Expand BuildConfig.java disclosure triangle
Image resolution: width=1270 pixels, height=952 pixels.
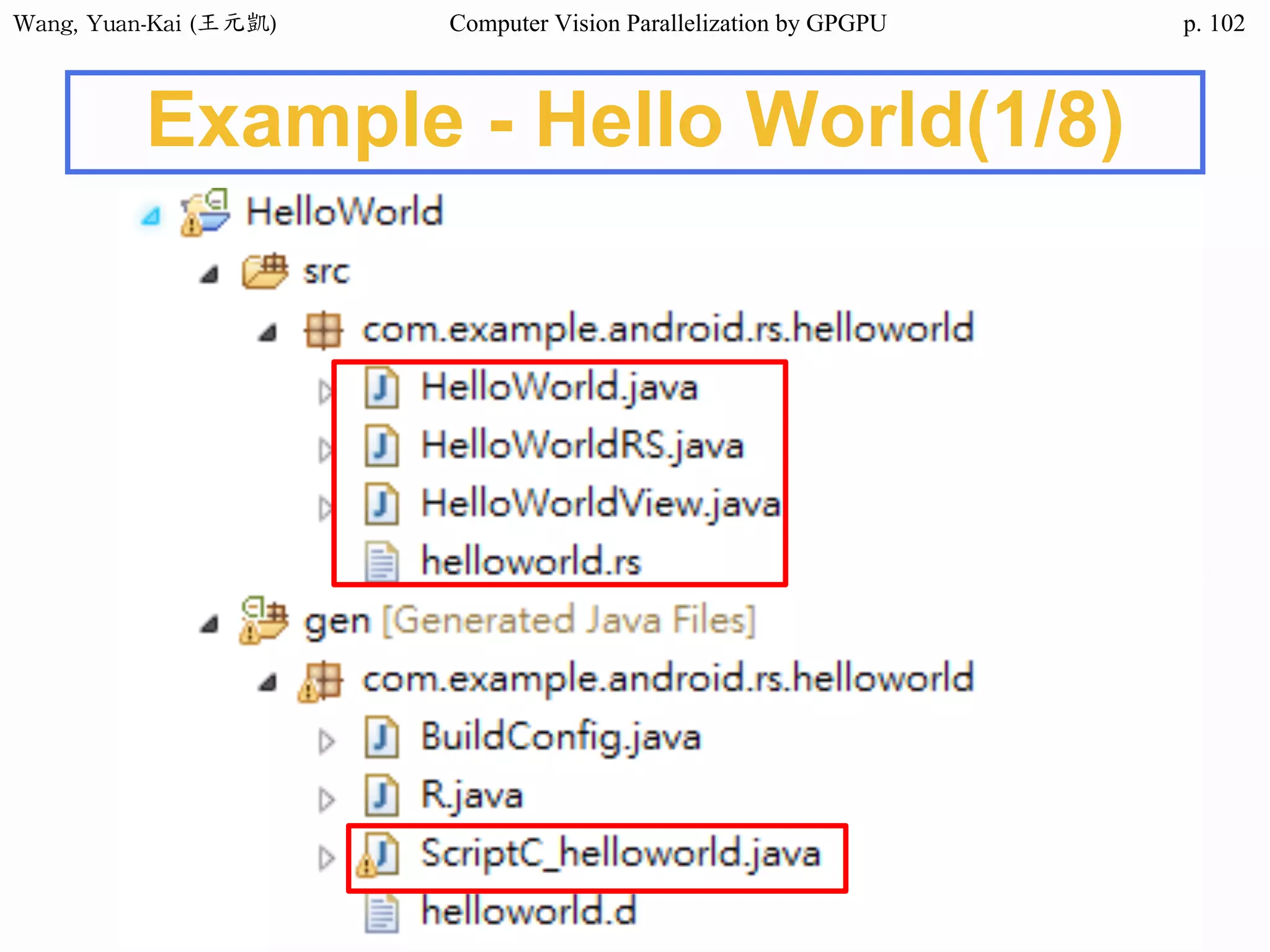(327, 741)
